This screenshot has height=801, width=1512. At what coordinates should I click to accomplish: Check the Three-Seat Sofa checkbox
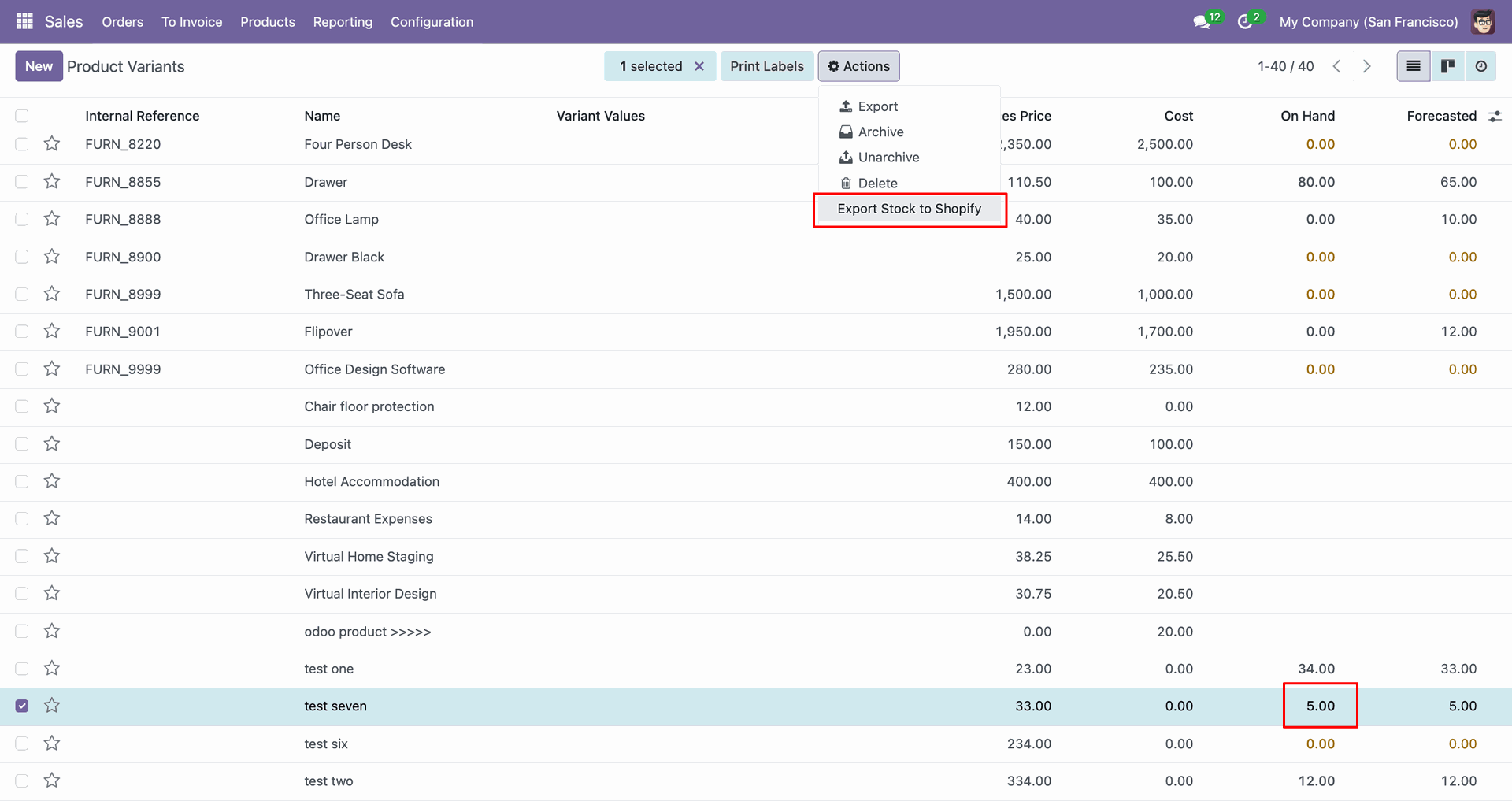point(22,294)
